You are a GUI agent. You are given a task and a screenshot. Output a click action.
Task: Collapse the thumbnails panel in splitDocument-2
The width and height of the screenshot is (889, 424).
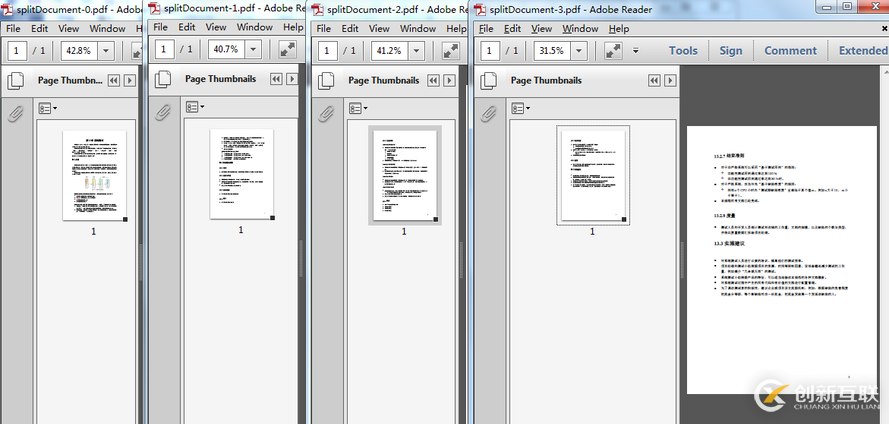click(x=434, y=80)
